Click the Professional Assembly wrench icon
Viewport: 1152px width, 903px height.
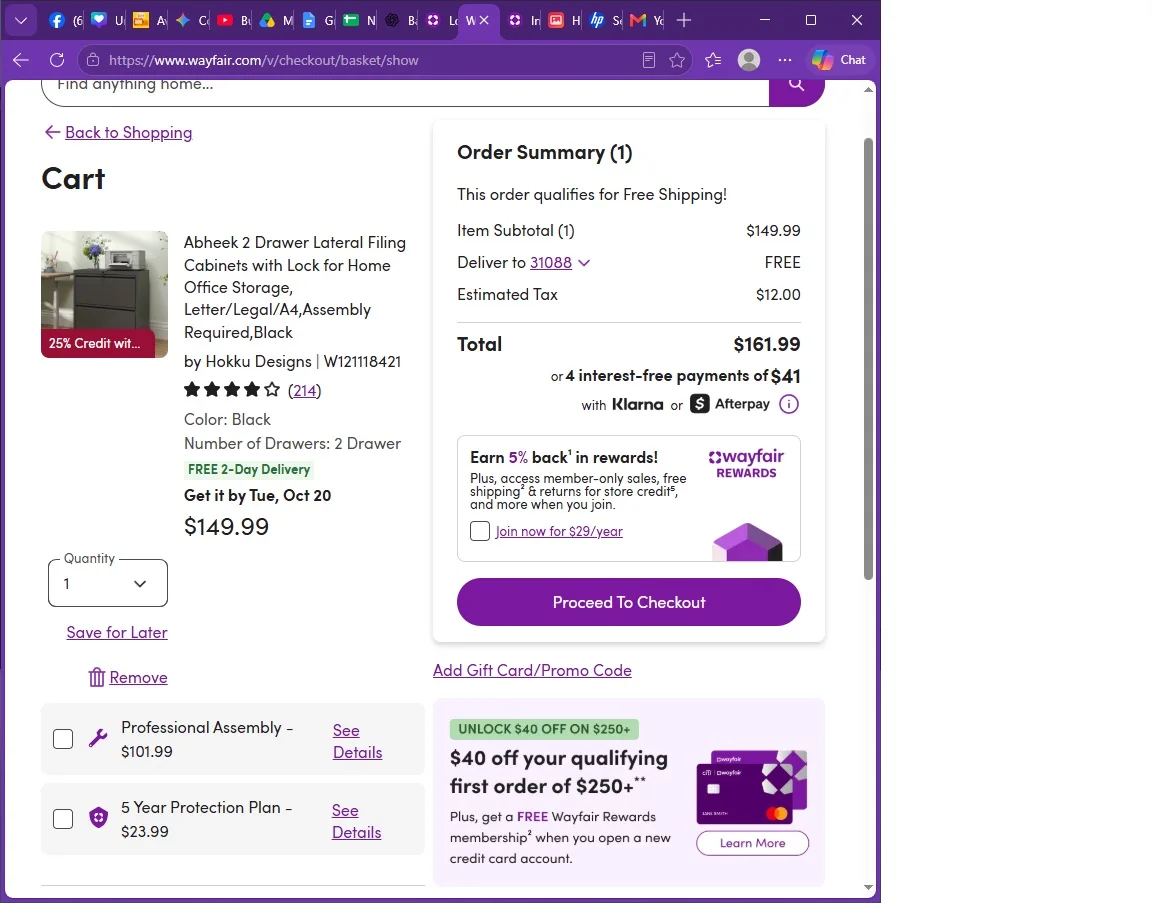pyautogui.click(x=98, y=738)
